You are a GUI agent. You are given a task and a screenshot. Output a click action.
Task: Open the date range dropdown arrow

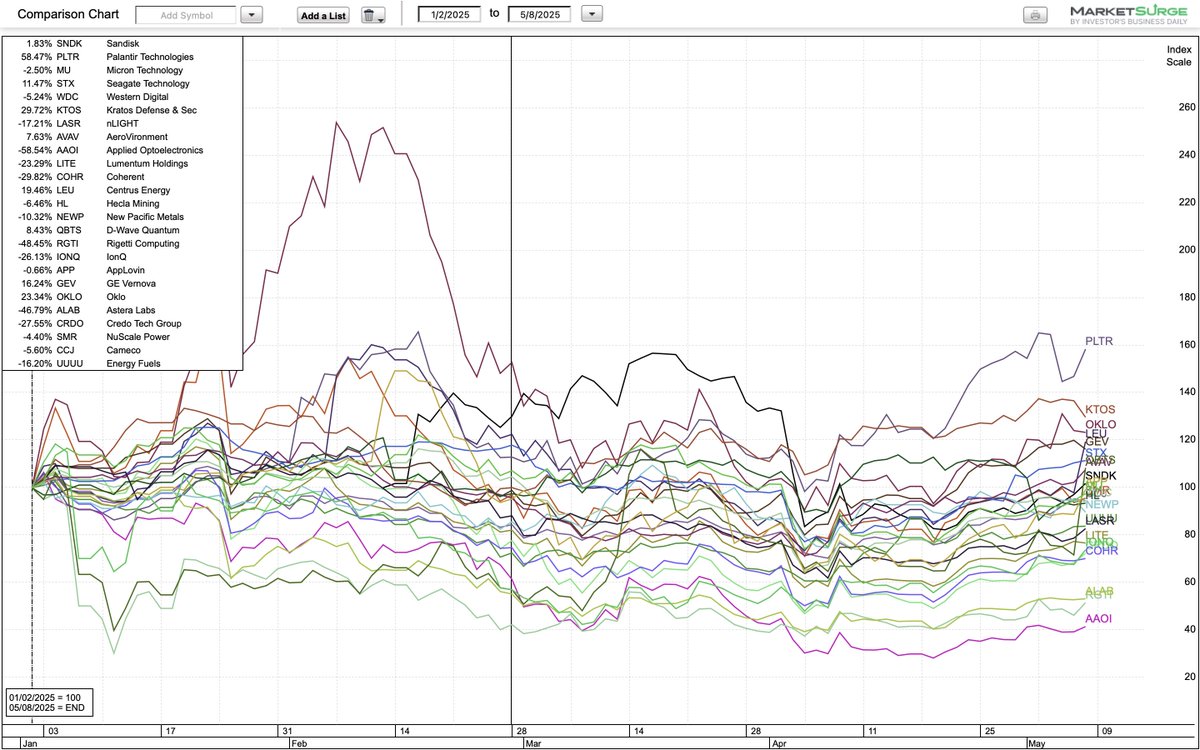(592, 14)
